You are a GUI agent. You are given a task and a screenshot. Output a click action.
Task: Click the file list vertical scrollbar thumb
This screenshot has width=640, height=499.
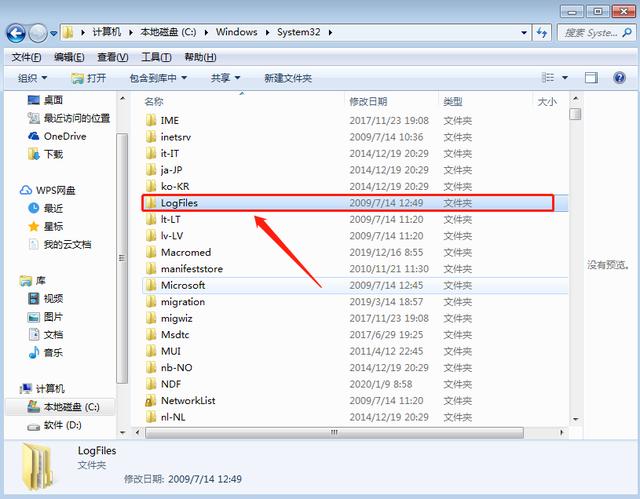576,114
